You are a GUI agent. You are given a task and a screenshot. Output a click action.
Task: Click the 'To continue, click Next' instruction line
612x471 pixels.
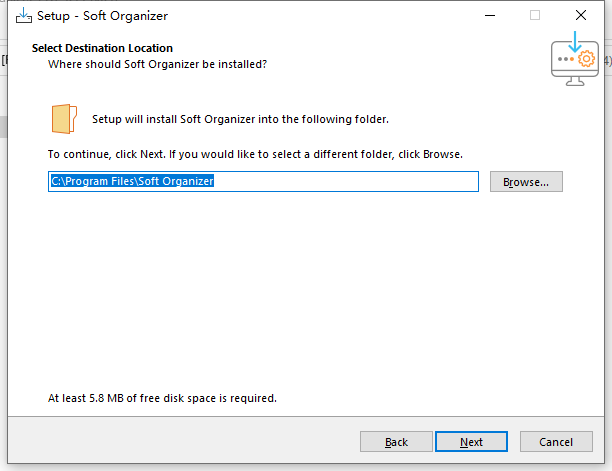pos(255,154)
